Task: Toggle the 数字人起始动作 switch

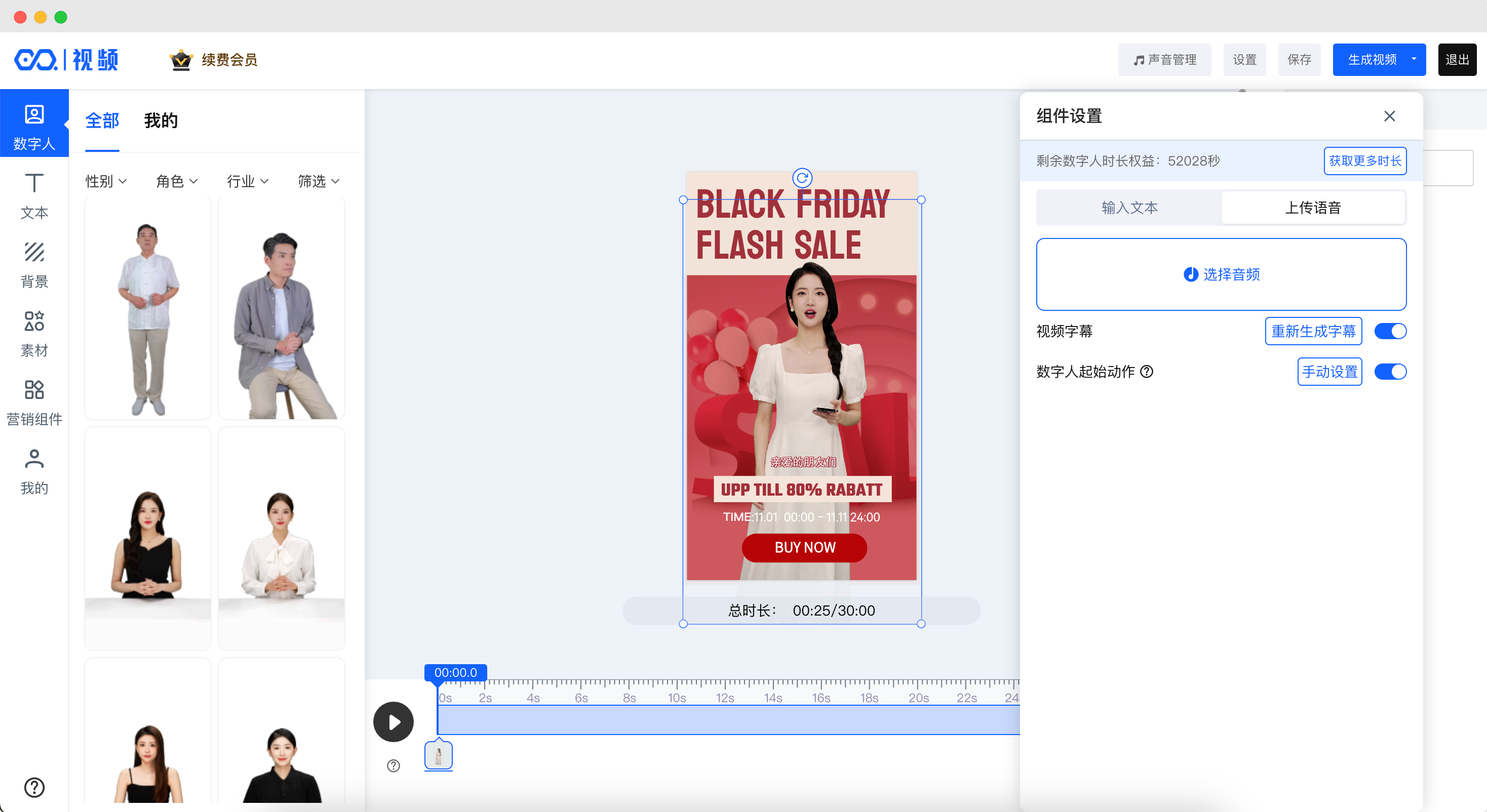Action: 1390,371
